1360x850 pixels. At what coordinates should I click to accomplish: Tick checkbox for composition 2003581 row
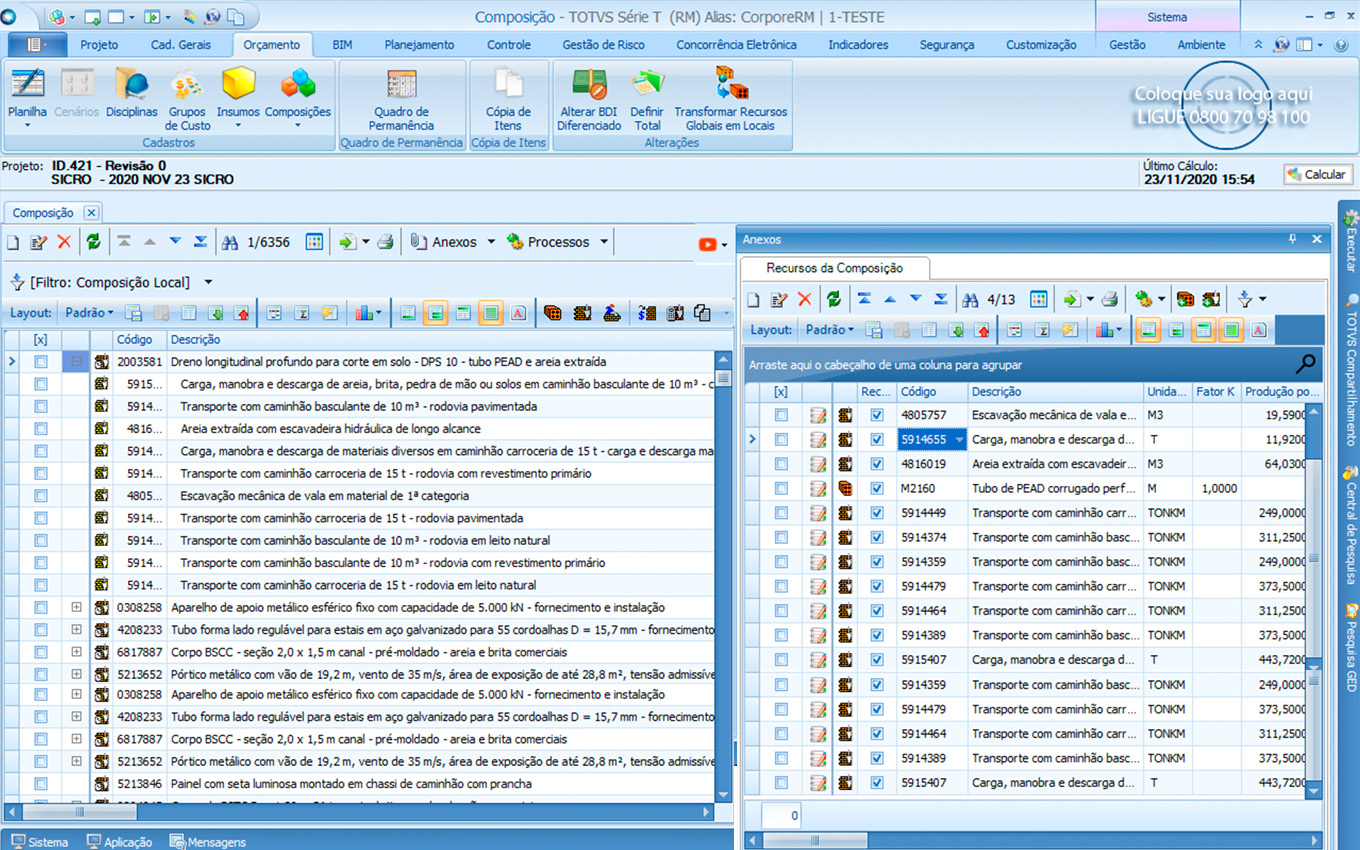point(41,362)
